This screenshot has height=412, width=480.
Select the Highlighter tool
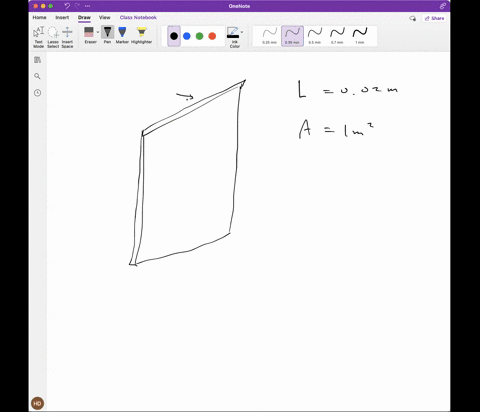coord(142,35)
